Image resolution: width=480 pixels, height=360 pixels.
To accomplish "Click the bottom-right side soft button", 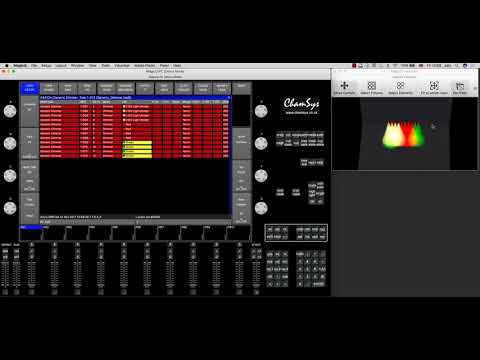I will coord(241,208).
